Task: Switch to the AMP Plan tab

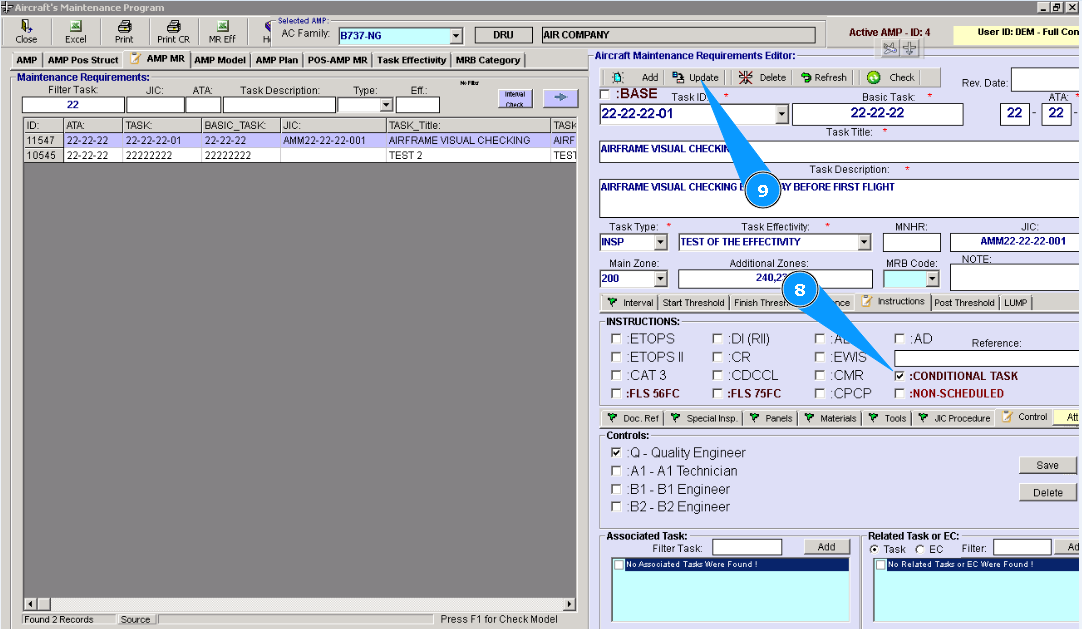Action: [x=277, y=60]
